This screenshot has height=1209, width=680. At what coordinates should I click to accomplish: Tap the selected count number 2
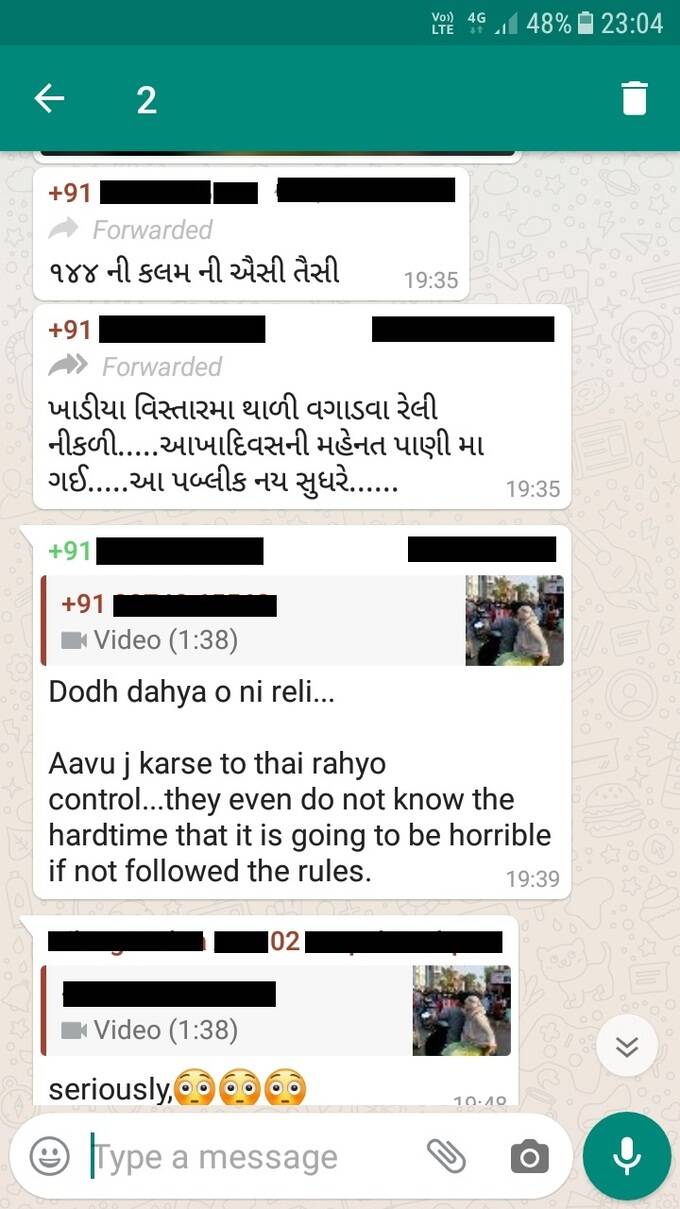tap(146, 99)
